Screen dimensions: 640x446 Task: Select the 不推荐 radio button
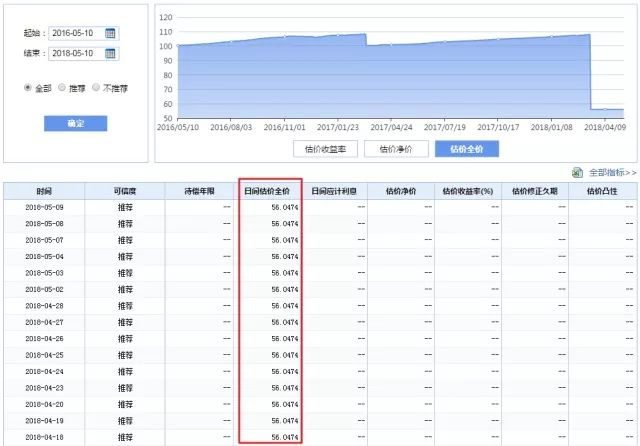point(96,87)
